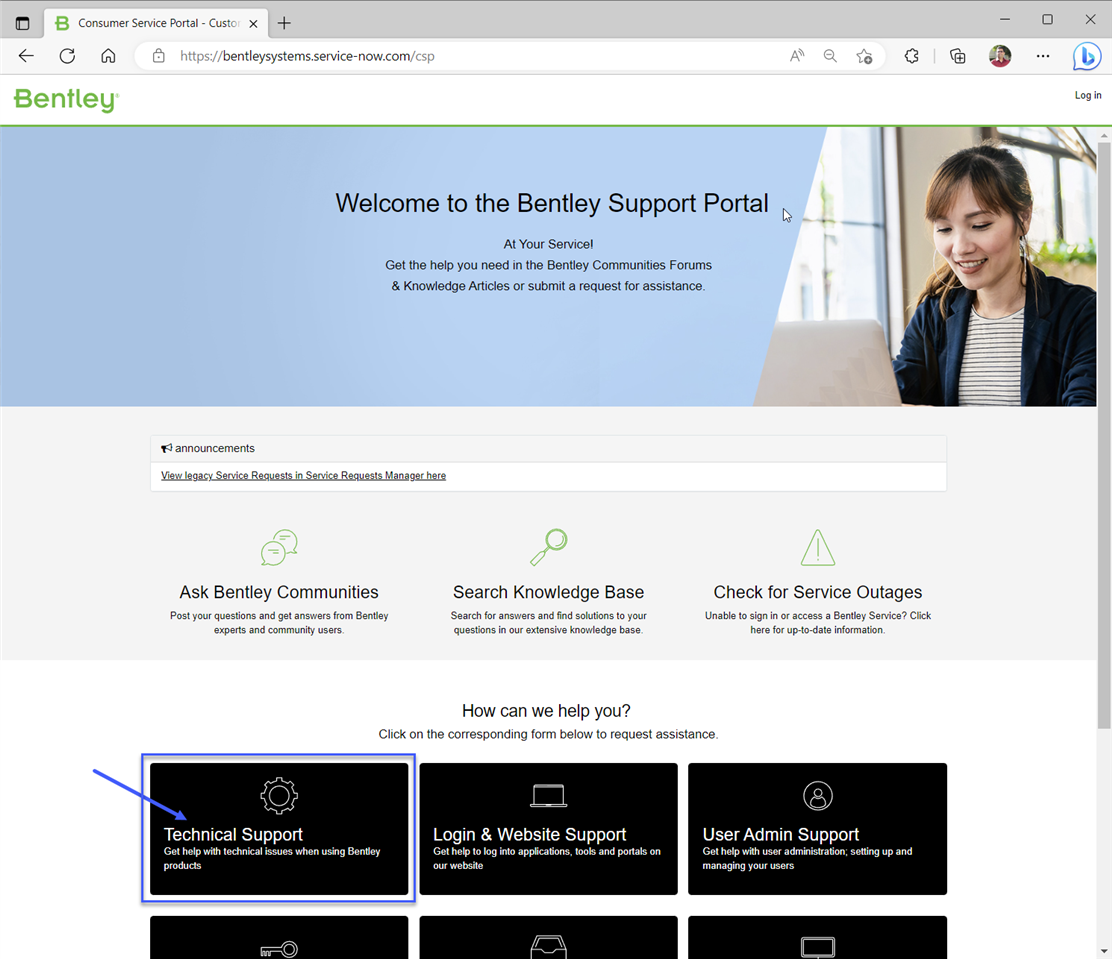Screen dimensions: 1112x959
Task: Open the Login & Website Support card
Action: [548, 828]
